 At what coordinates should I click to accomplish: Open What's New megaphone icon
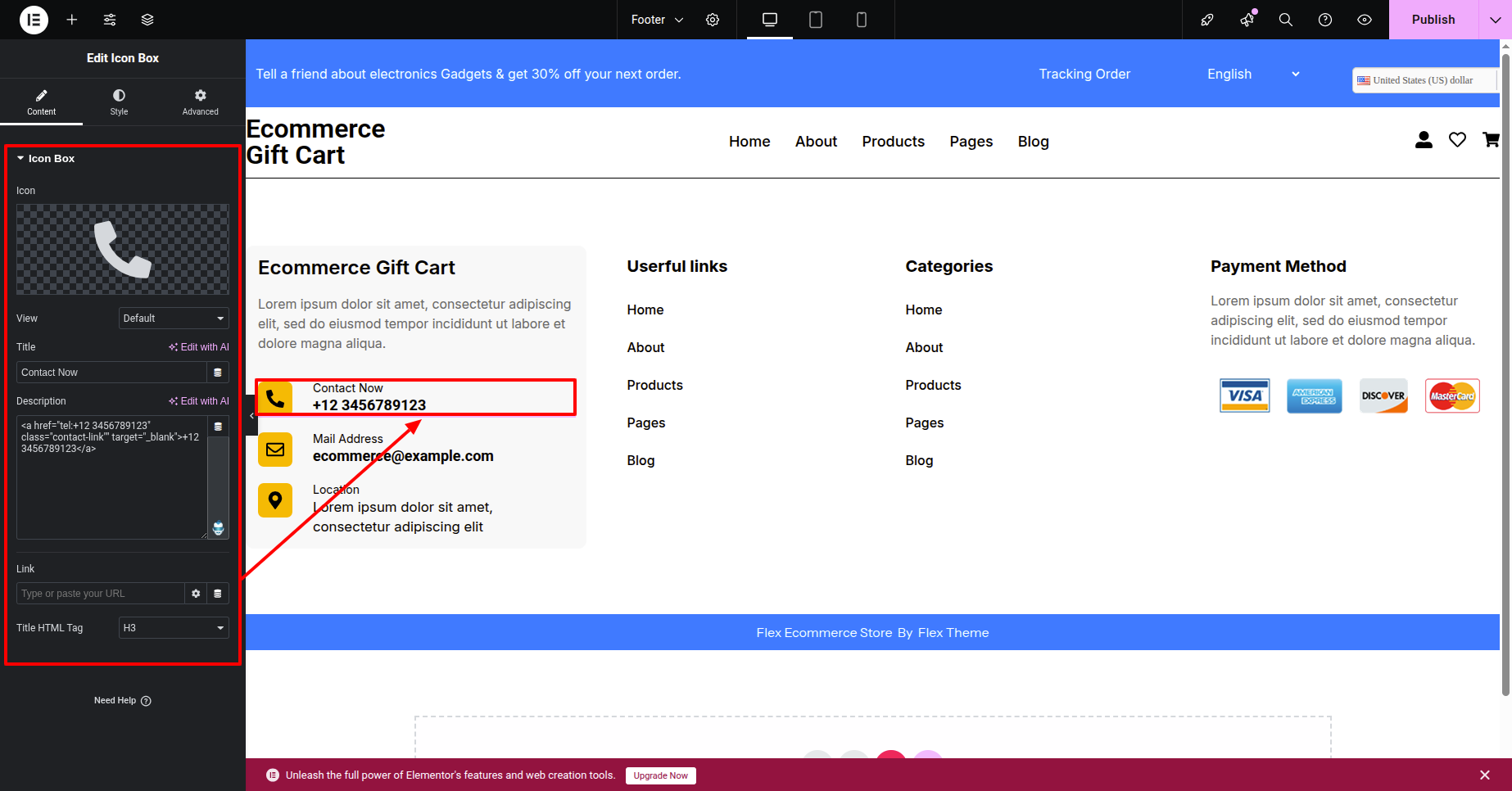point(1247,20)
